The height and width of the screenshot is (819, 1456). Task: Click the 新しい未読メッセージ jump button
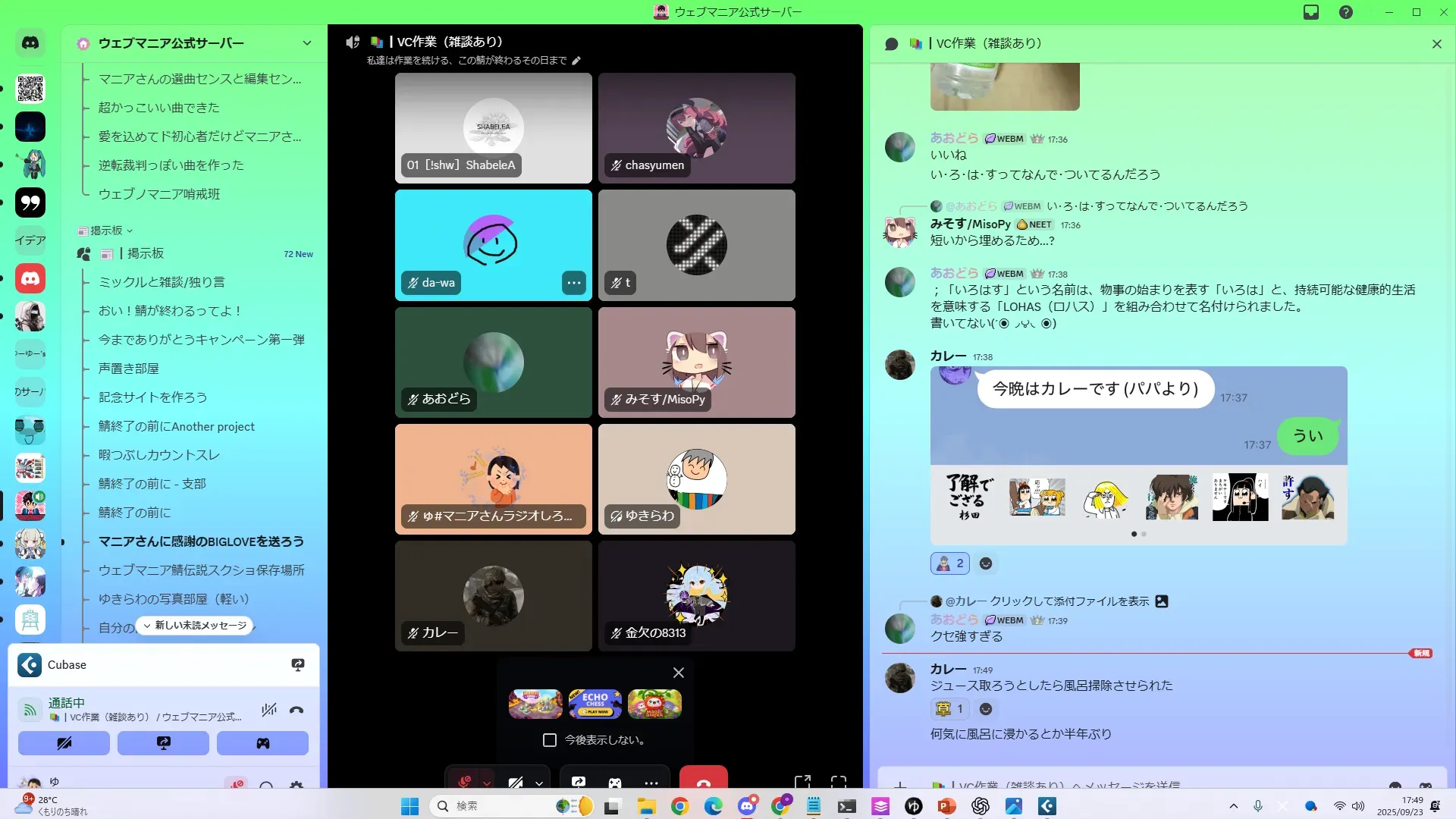tap(195, 626)
